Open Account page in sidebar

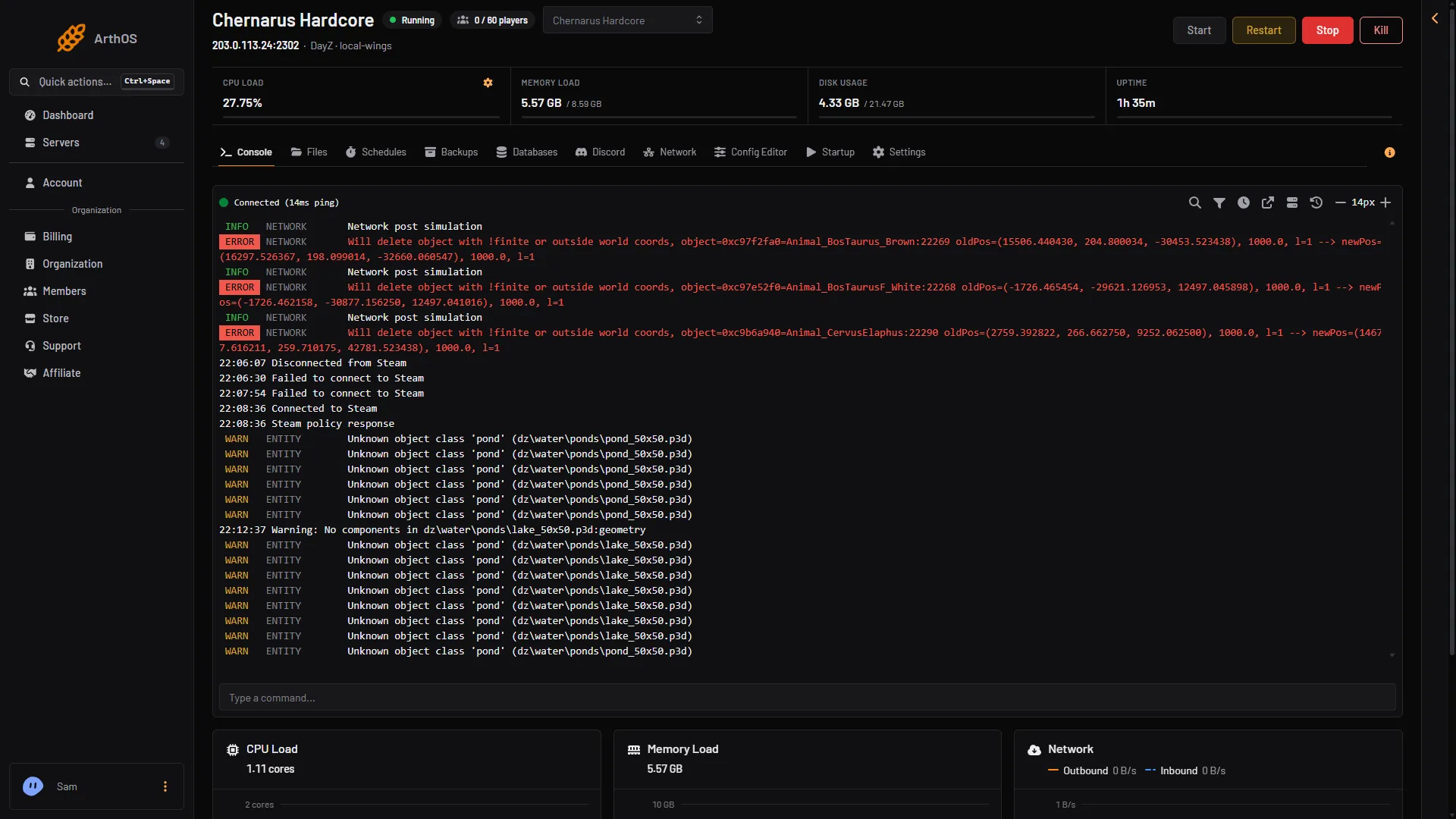(96, 183)
